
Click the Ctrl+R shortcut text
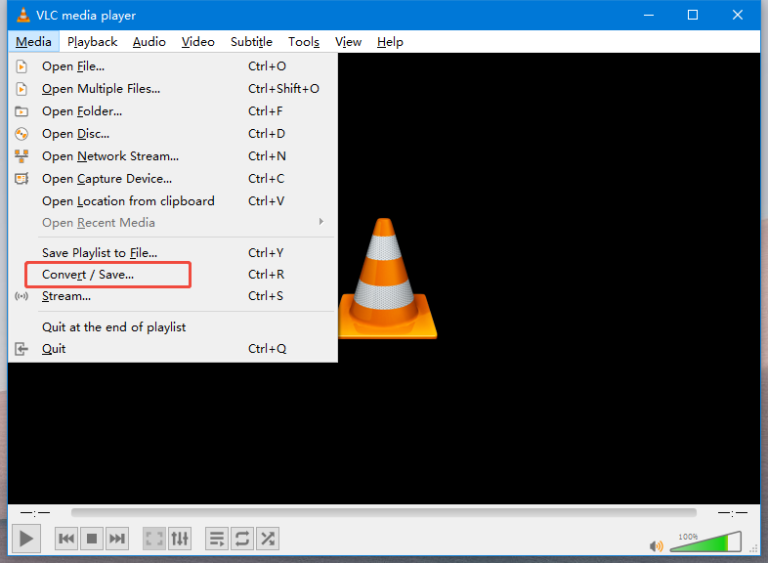pyautogui.click(x=266, y=274)
